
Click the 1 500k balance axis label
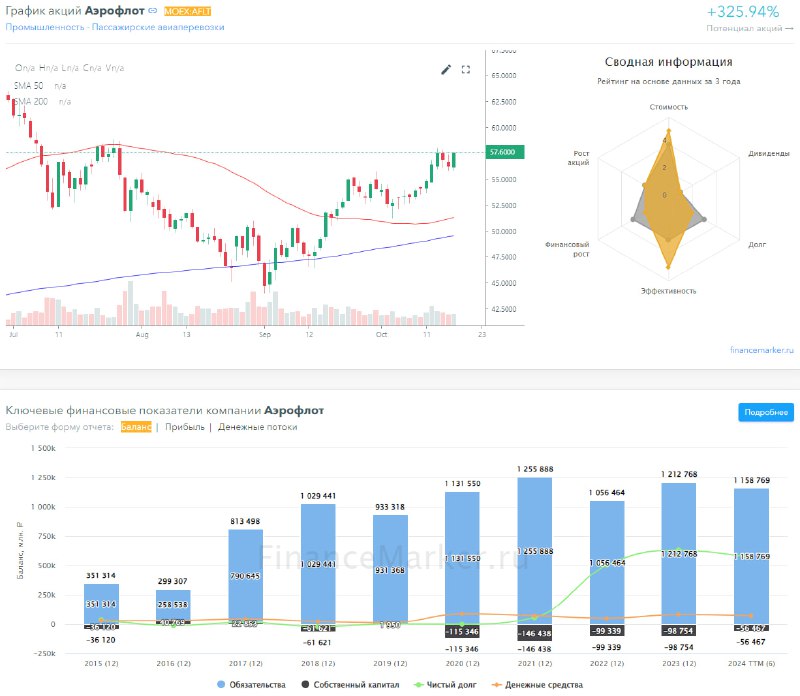click(x=43, y=448)
